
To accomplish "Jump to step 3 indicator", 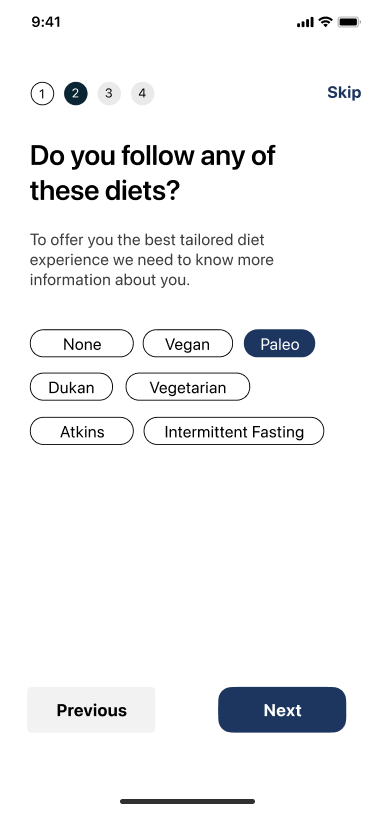I will [109, 94].
